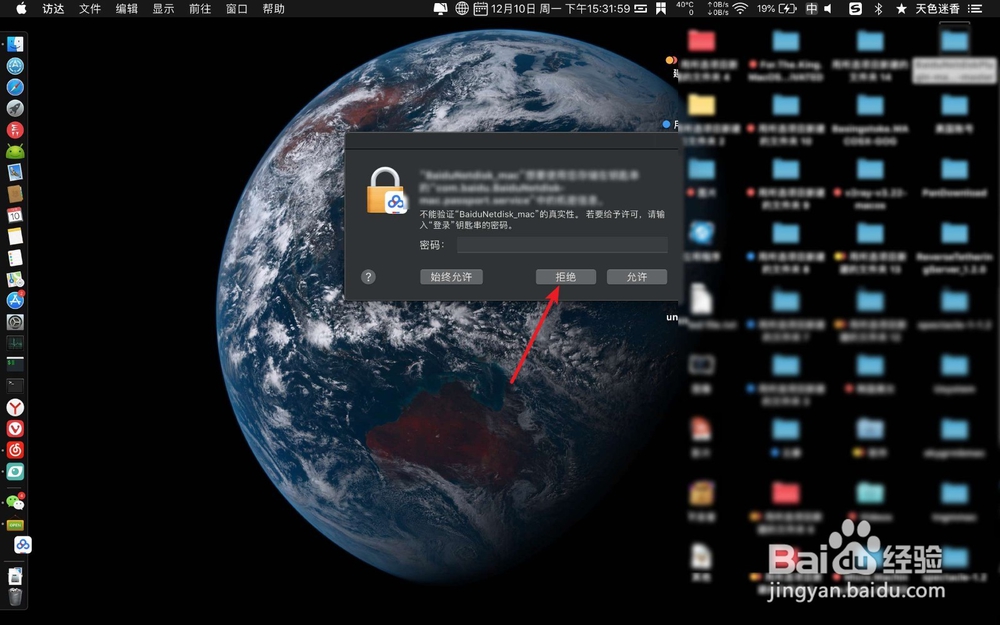This screenshot has width=1000, height=625.
Task: Open the 文件 (File) menu
Action: (x=90, y=8)
